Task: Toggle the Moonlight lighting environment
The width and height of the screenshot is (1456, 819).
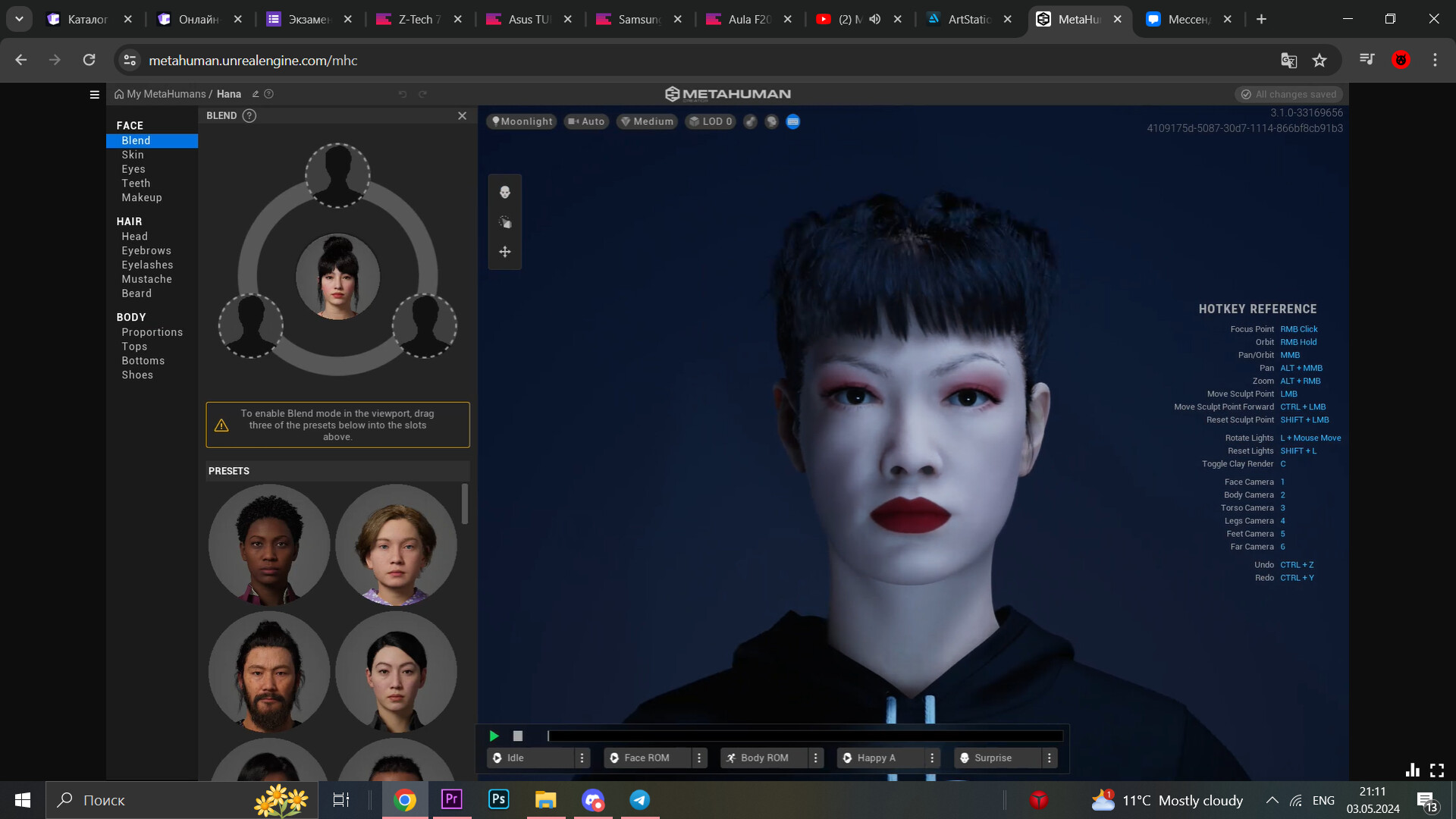Action: coord(521,121)
